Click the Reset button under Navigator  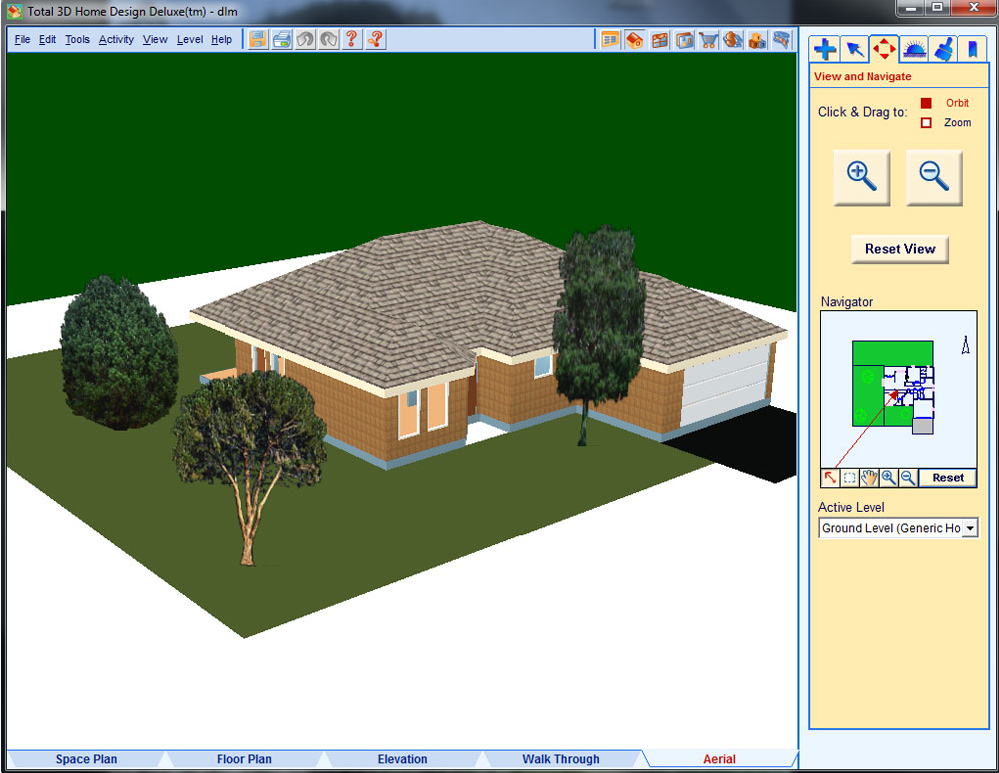click(947, 478)
